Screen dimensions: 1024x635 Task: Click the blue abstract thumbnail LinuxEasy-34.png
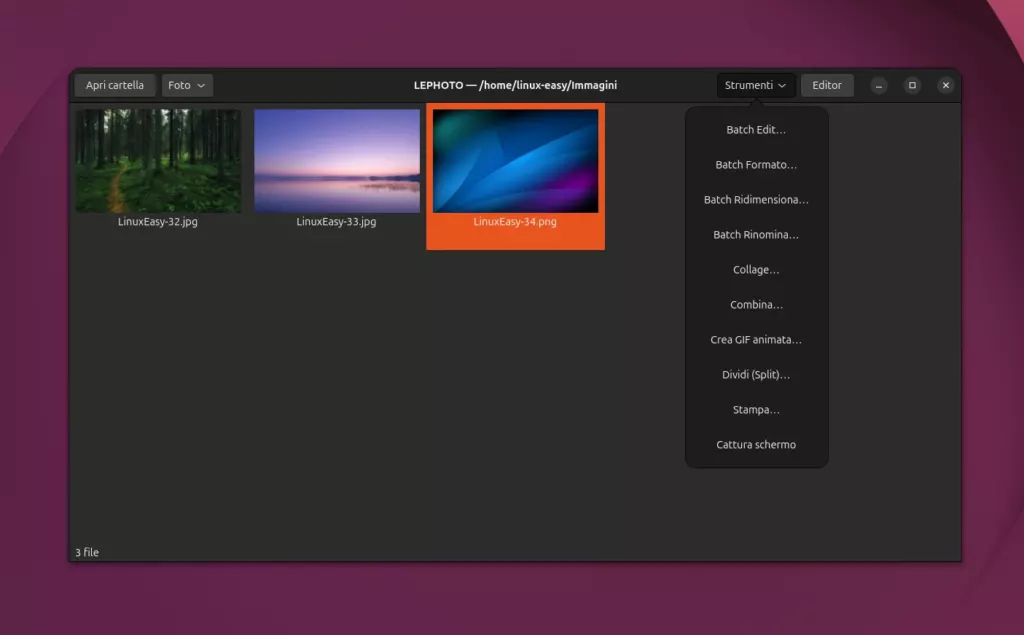click(x=515, y=161)
